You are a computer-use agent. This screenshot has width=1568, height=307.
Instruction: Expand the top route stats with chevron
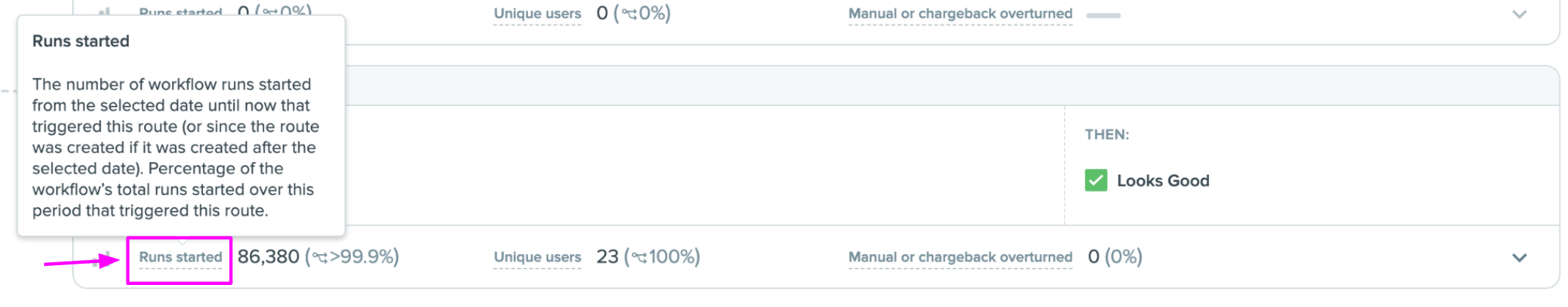point(1519,14)
